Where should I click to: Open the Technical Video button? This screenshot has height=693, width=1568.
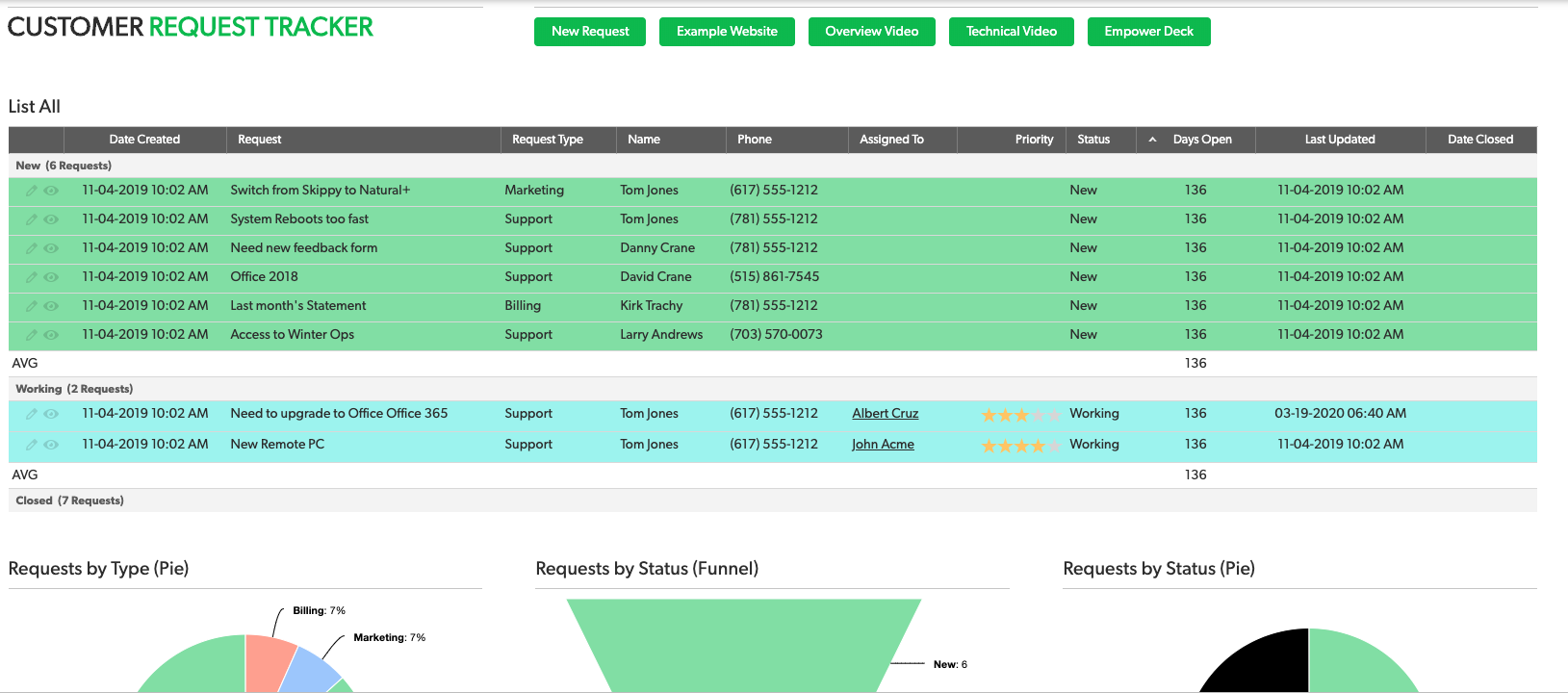pyautogui.click(x=1012, y=32)
